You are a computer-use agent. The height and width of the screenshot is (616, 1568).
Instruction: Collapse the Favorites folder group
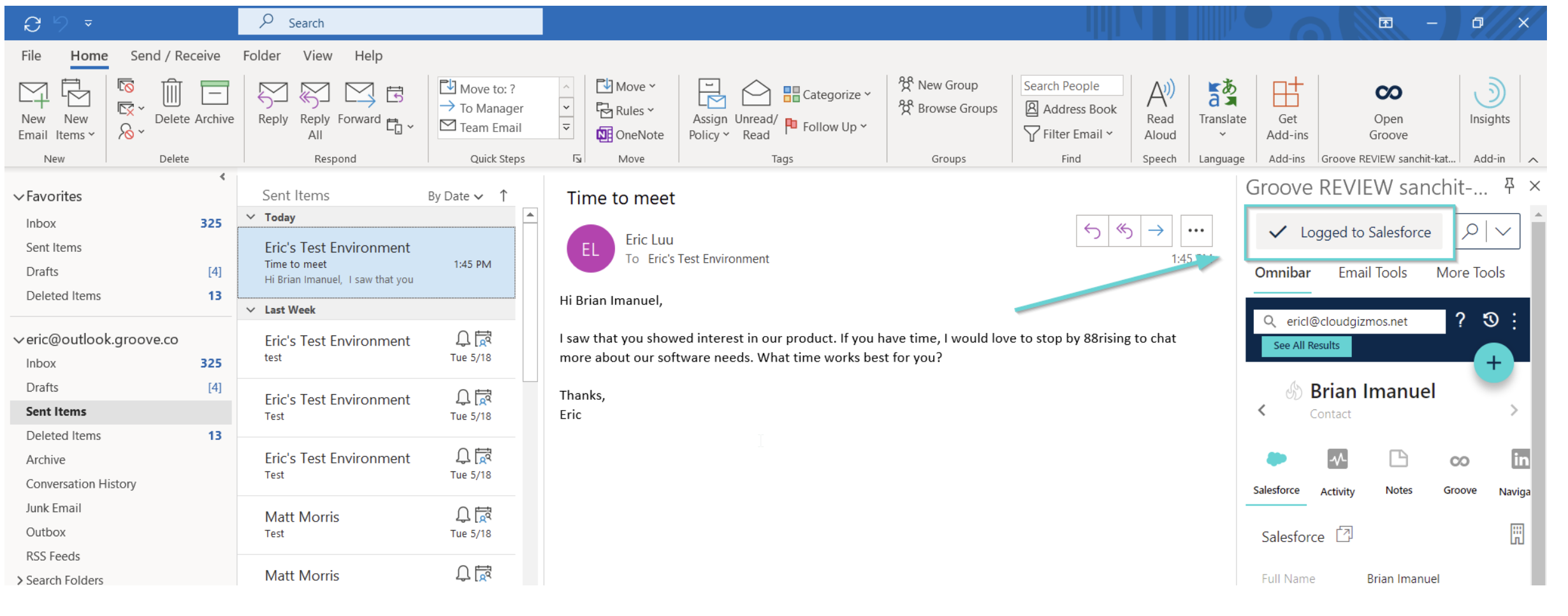tap(18, 197)
